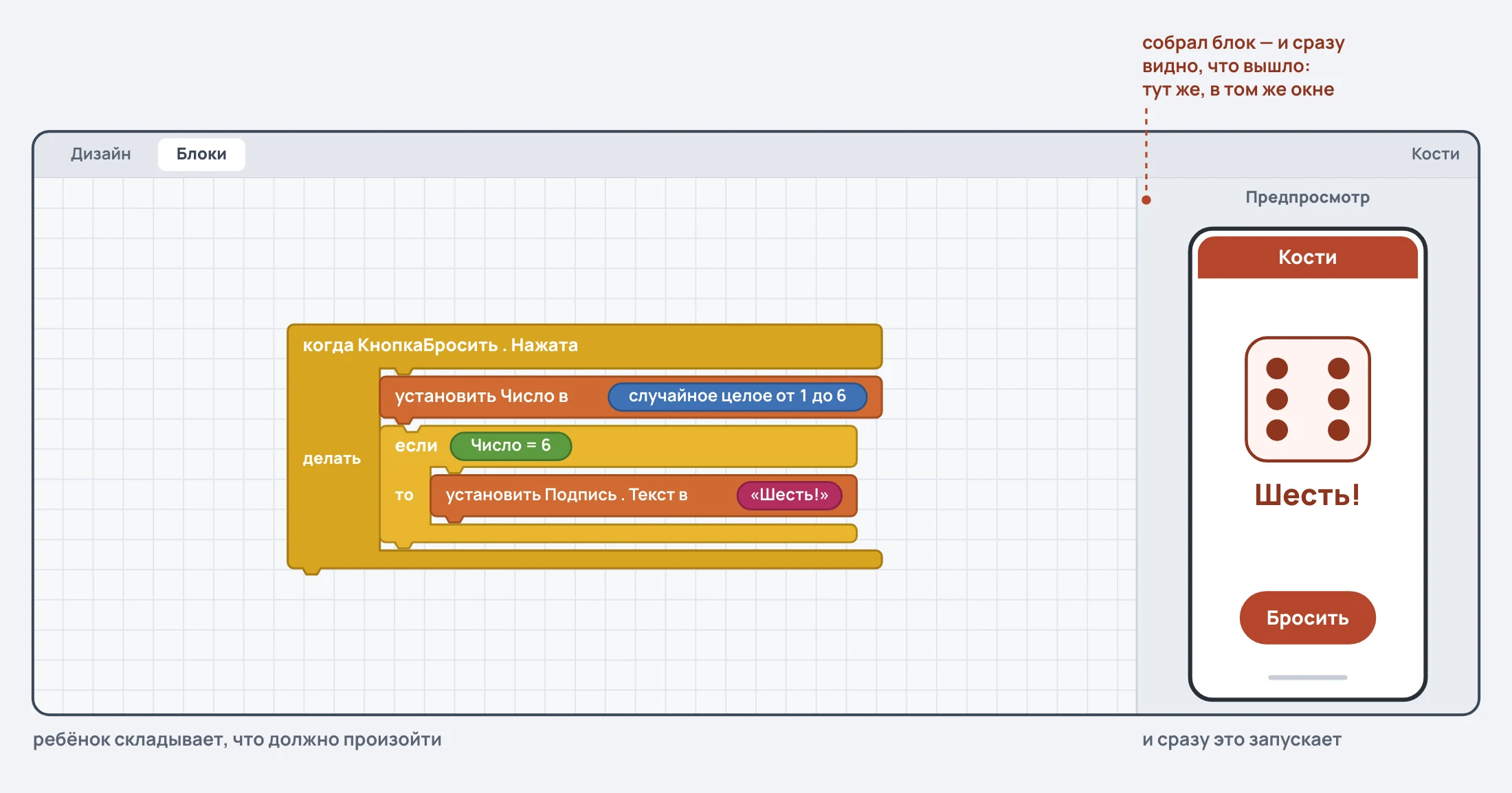Click the Предпросмотр panel heading

click(1307, 197)
